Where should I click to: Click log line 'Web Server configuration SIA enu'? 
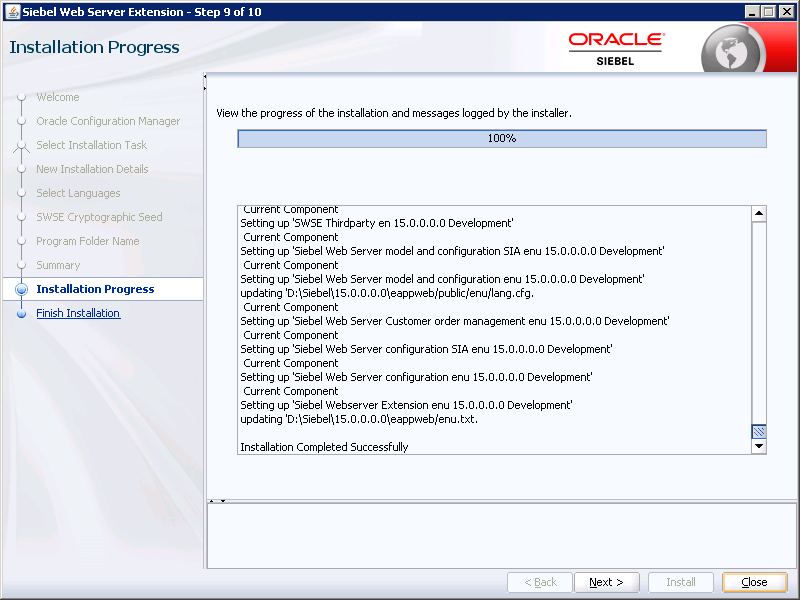[426, 349]
